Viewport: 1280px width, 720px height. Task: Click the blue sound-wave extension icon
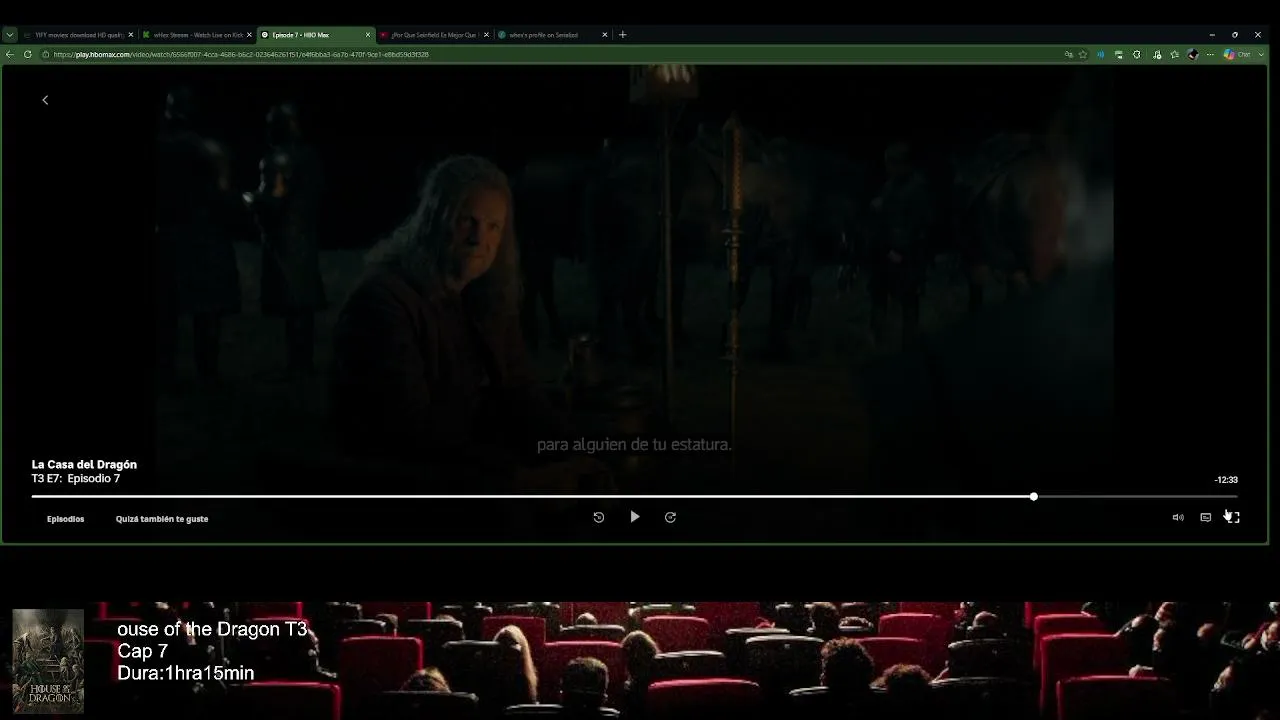[1101, 54]
